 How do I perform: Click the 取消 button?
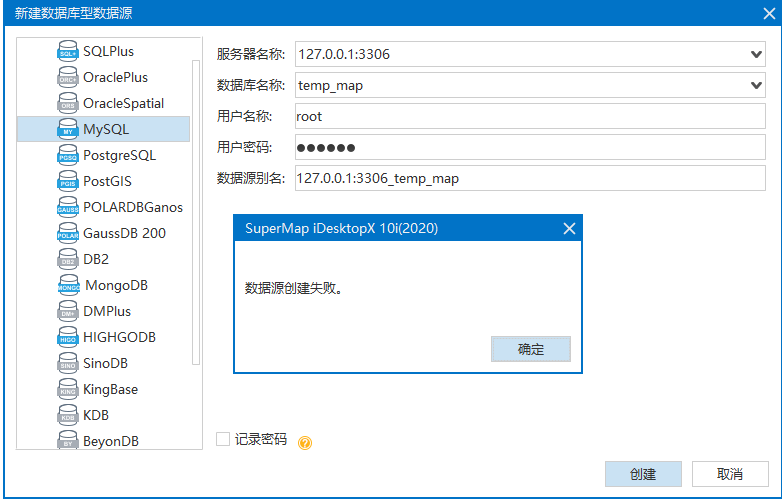pos(730,474)
